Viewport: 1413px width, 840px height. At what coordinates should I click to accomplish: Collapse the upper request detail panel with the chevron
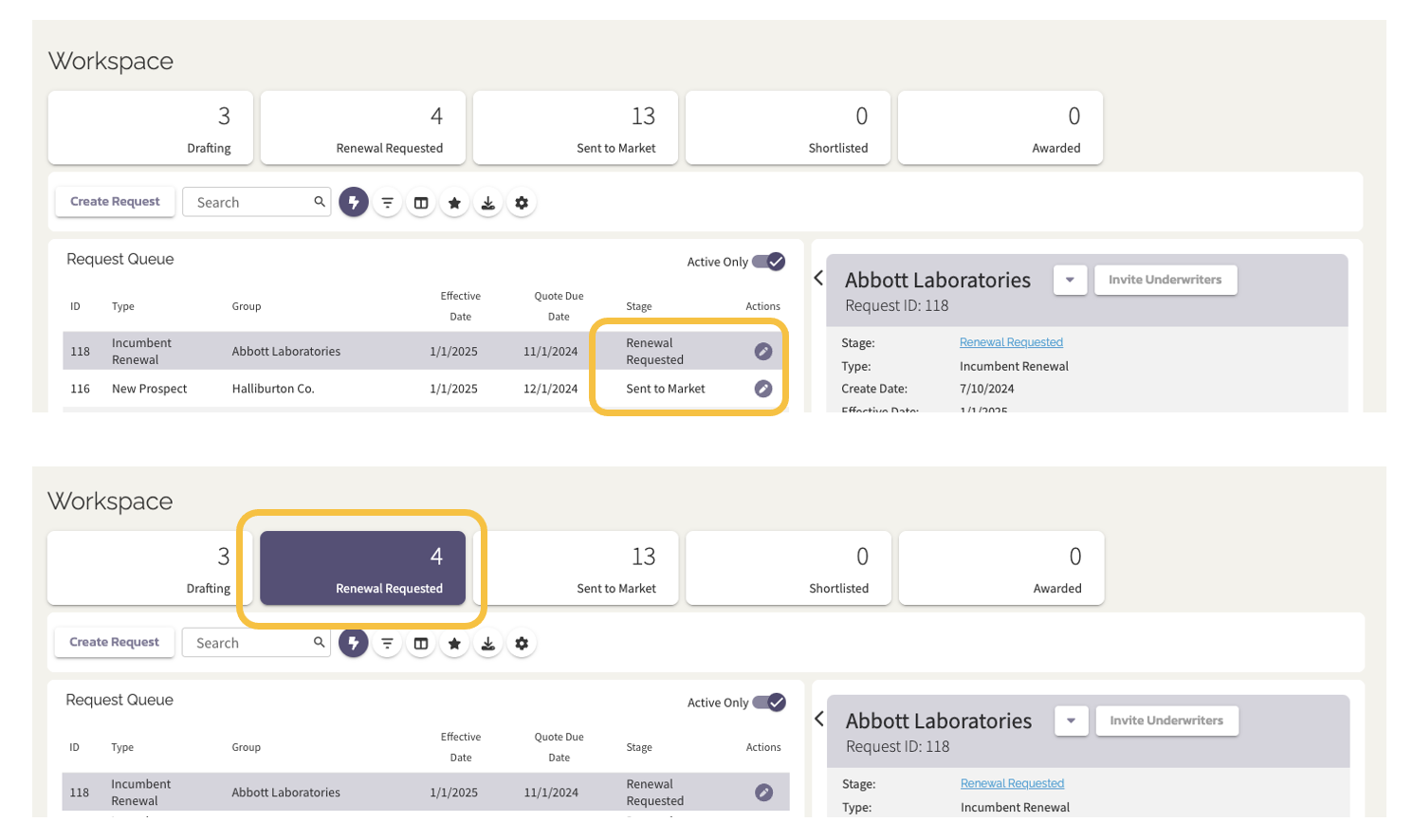(818, 278)
